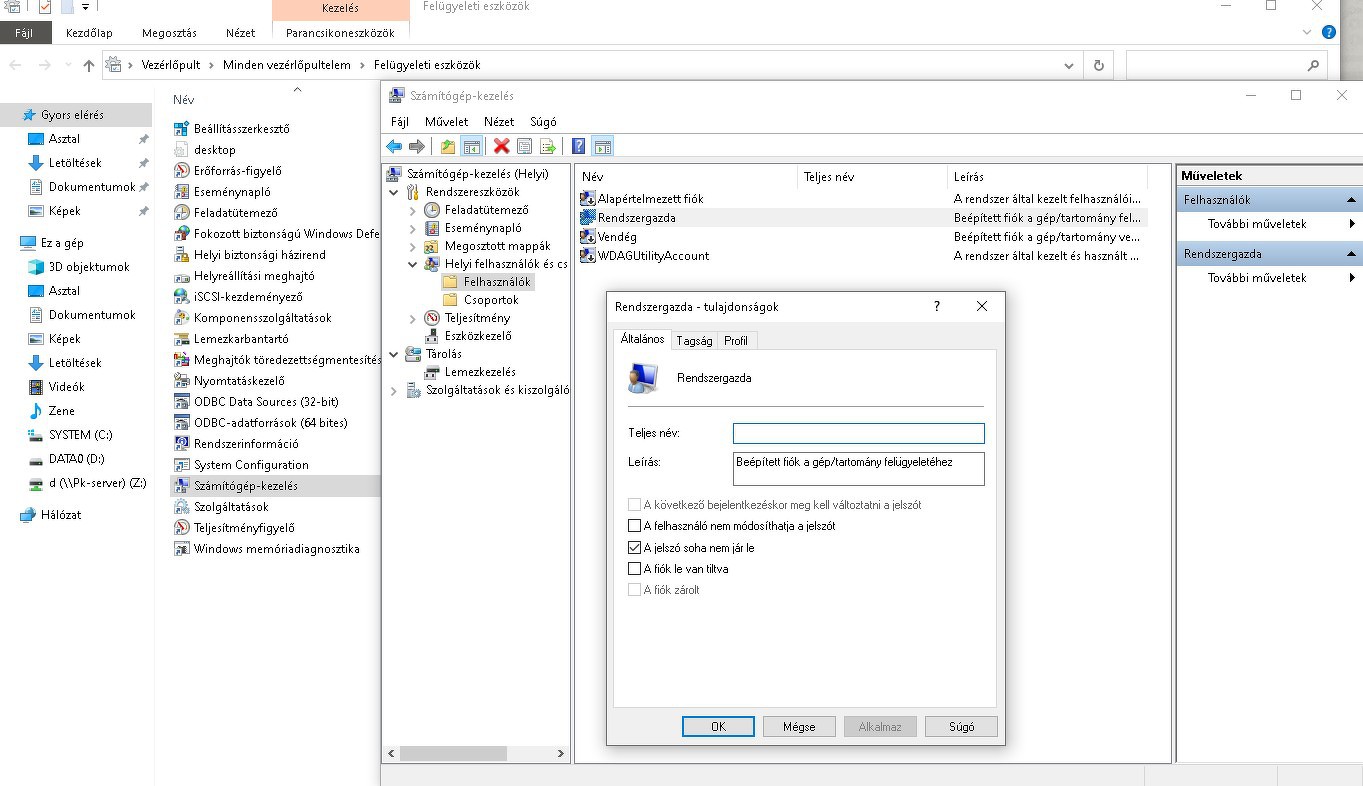
Task: Expand Teljesítmény in the console tree
Action: coord(413,318)
